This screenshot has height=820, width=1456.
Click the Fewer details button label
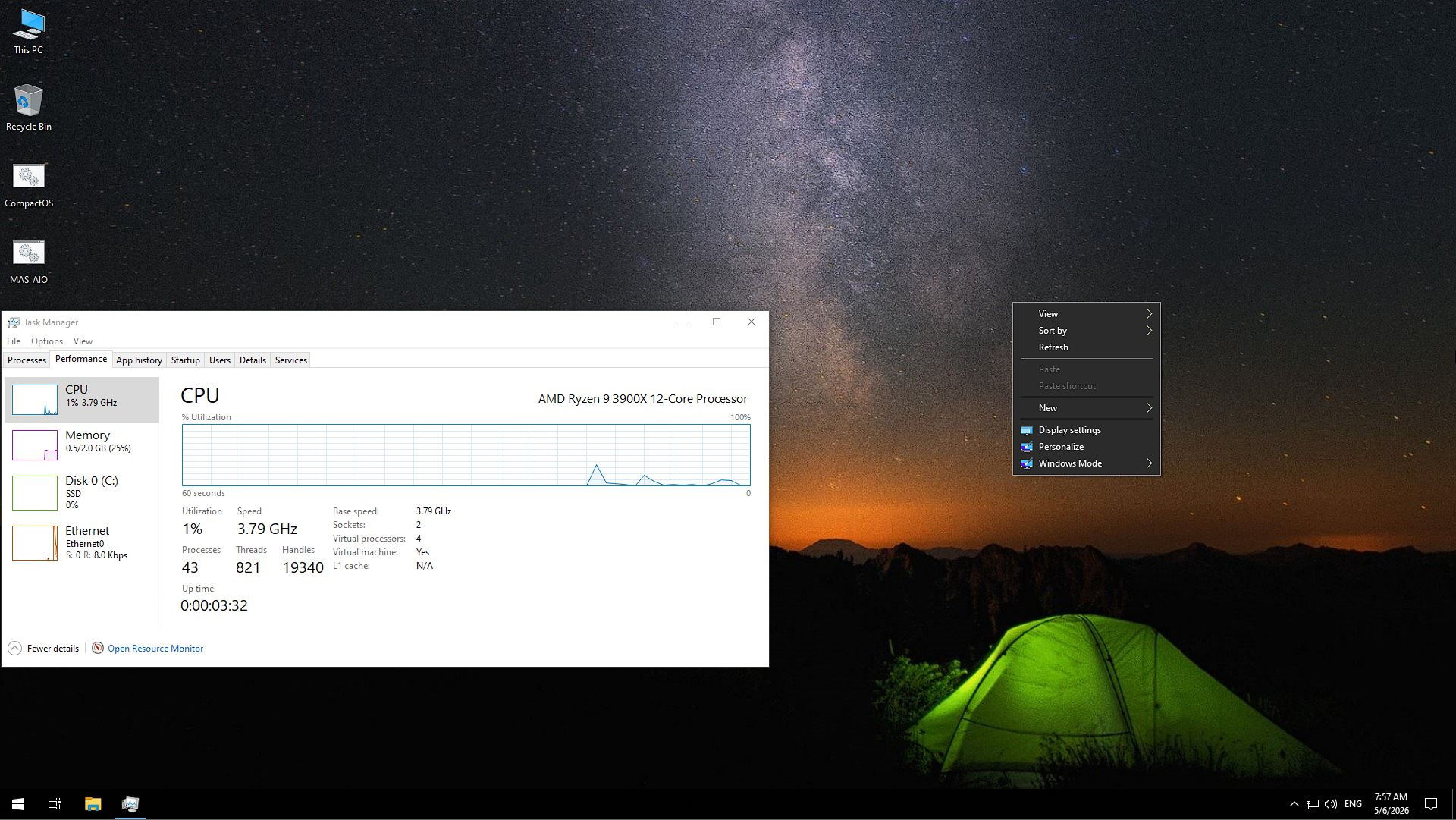(53, 649)
